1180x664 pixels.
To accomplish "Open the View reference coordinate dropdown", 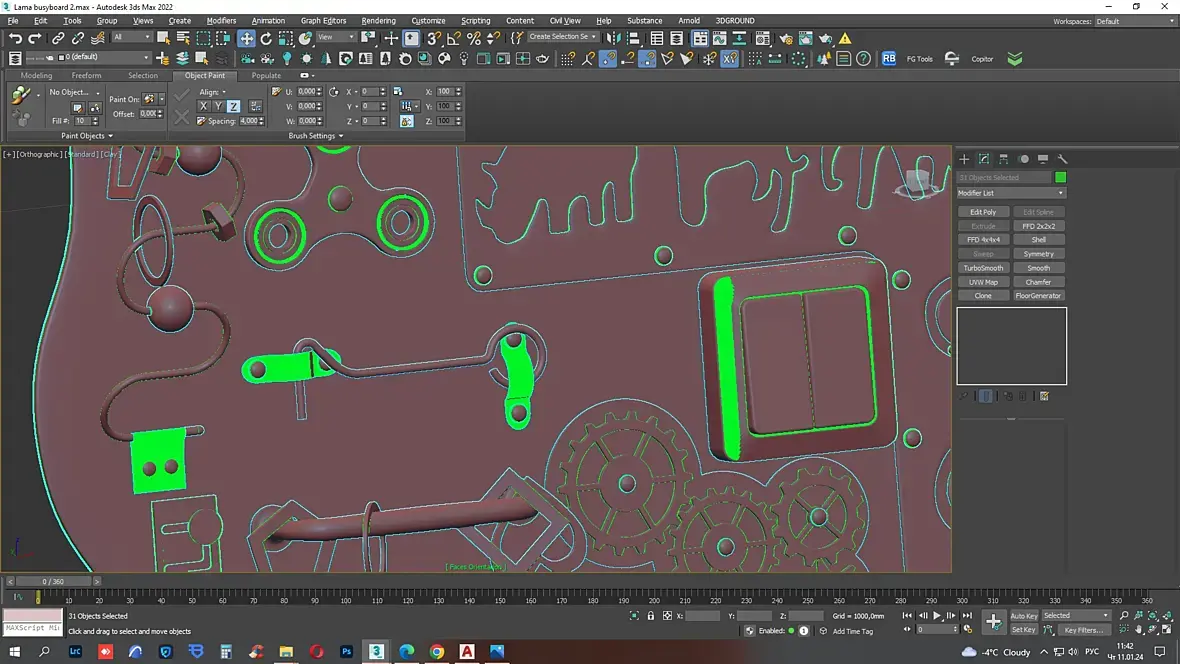I will 336,38.
